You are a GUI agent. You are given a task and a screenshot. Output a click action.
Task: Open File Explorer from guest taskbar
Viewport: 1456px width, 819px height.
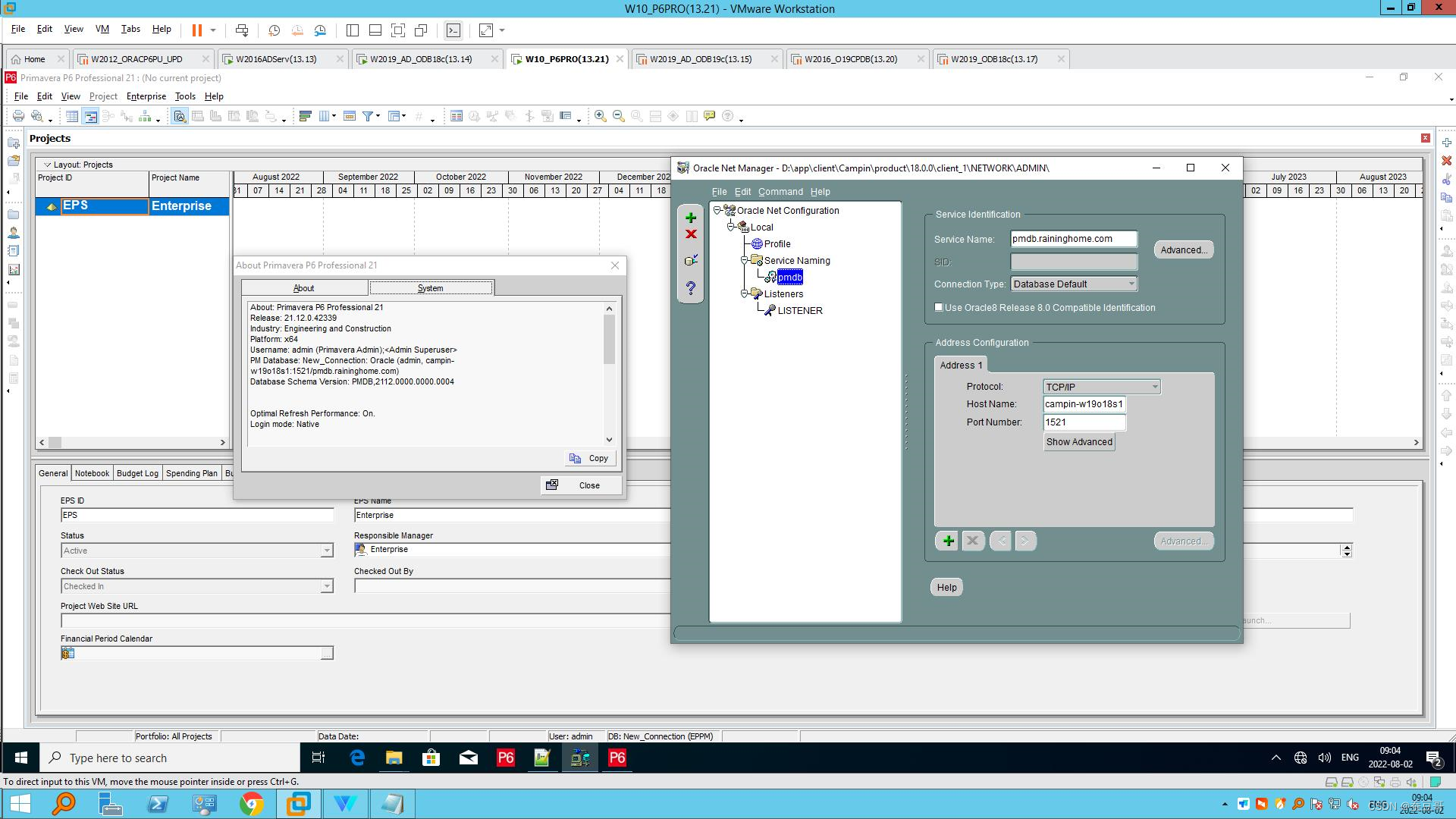[394, 758]
